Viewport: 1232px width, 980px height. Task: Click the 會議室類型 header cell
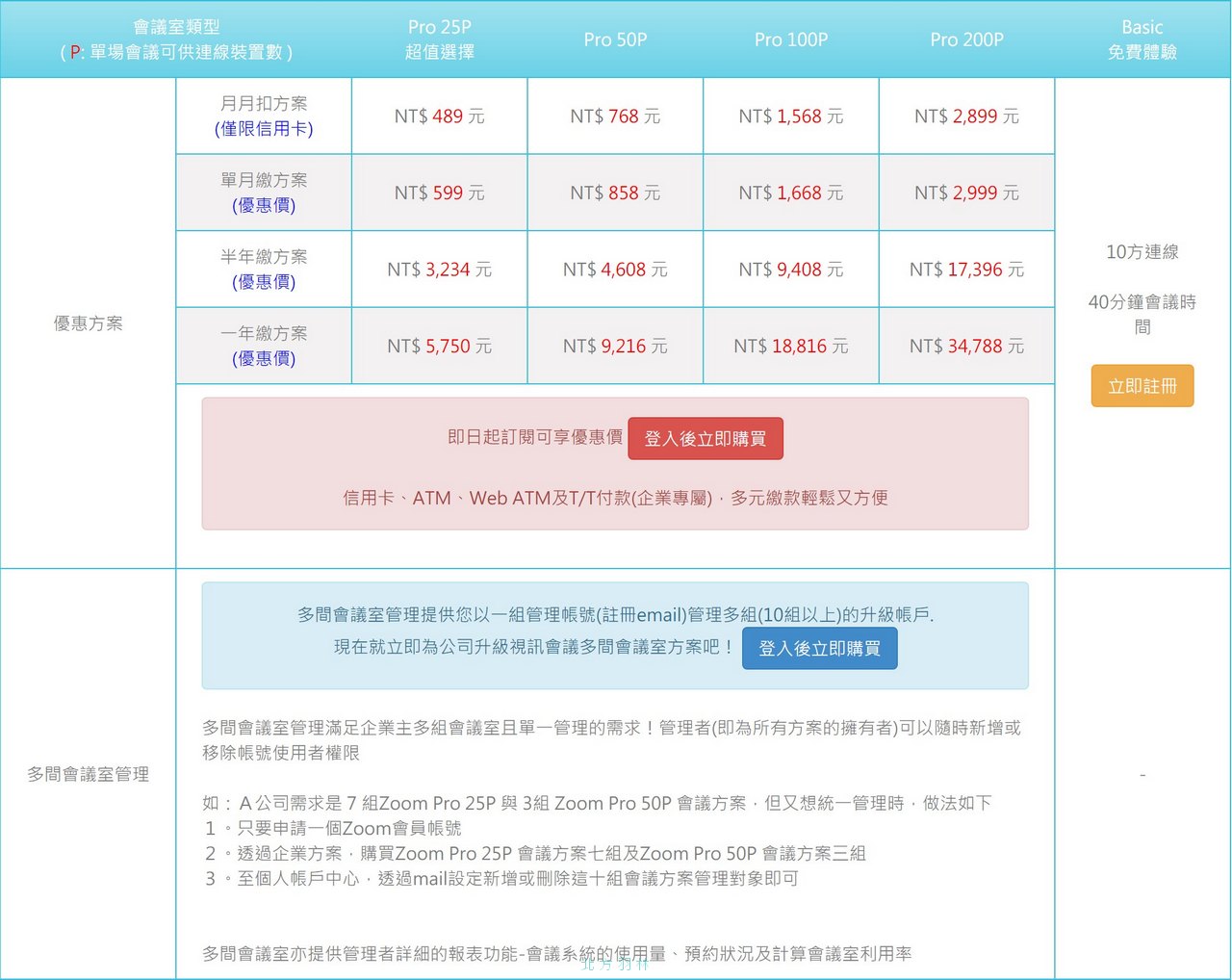click(x=176, y=39)
